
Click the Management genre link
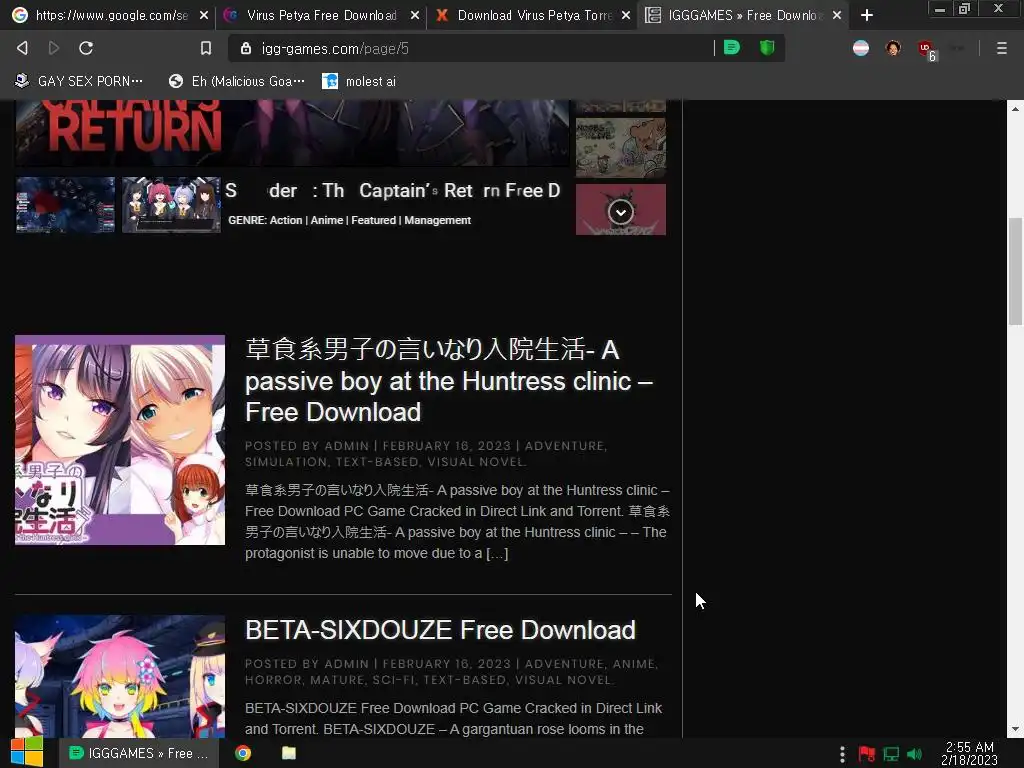pyautogui.click(x=438, y=220)
